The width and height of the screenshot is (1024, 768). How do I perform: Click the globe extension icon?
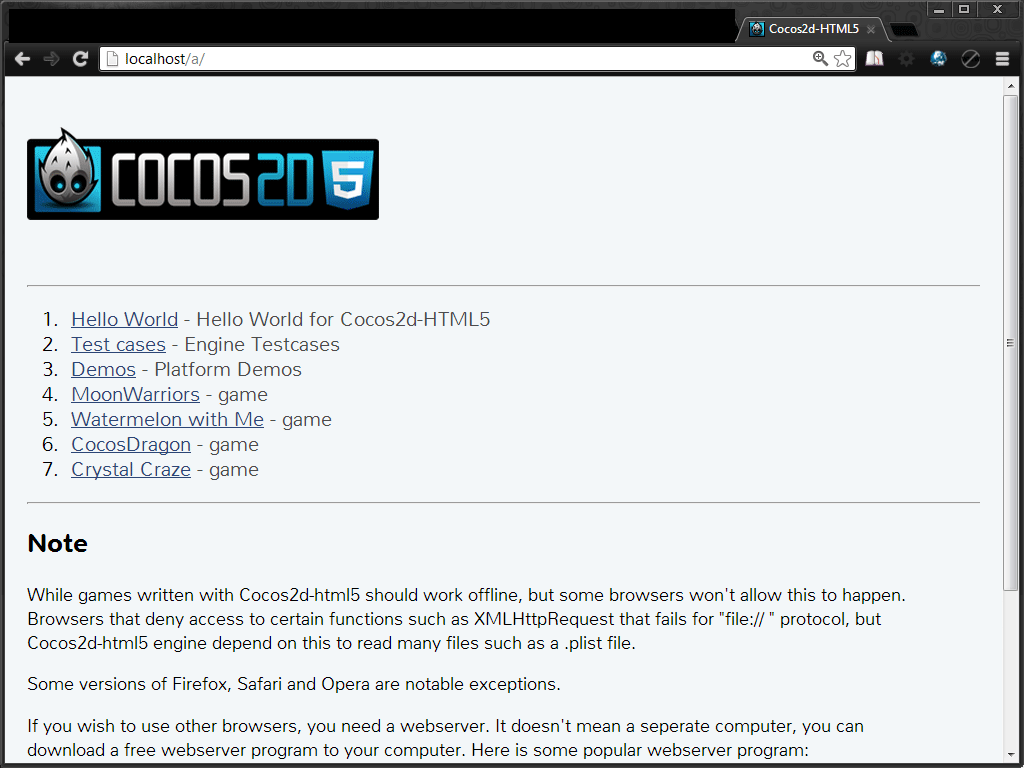point(938,59)
